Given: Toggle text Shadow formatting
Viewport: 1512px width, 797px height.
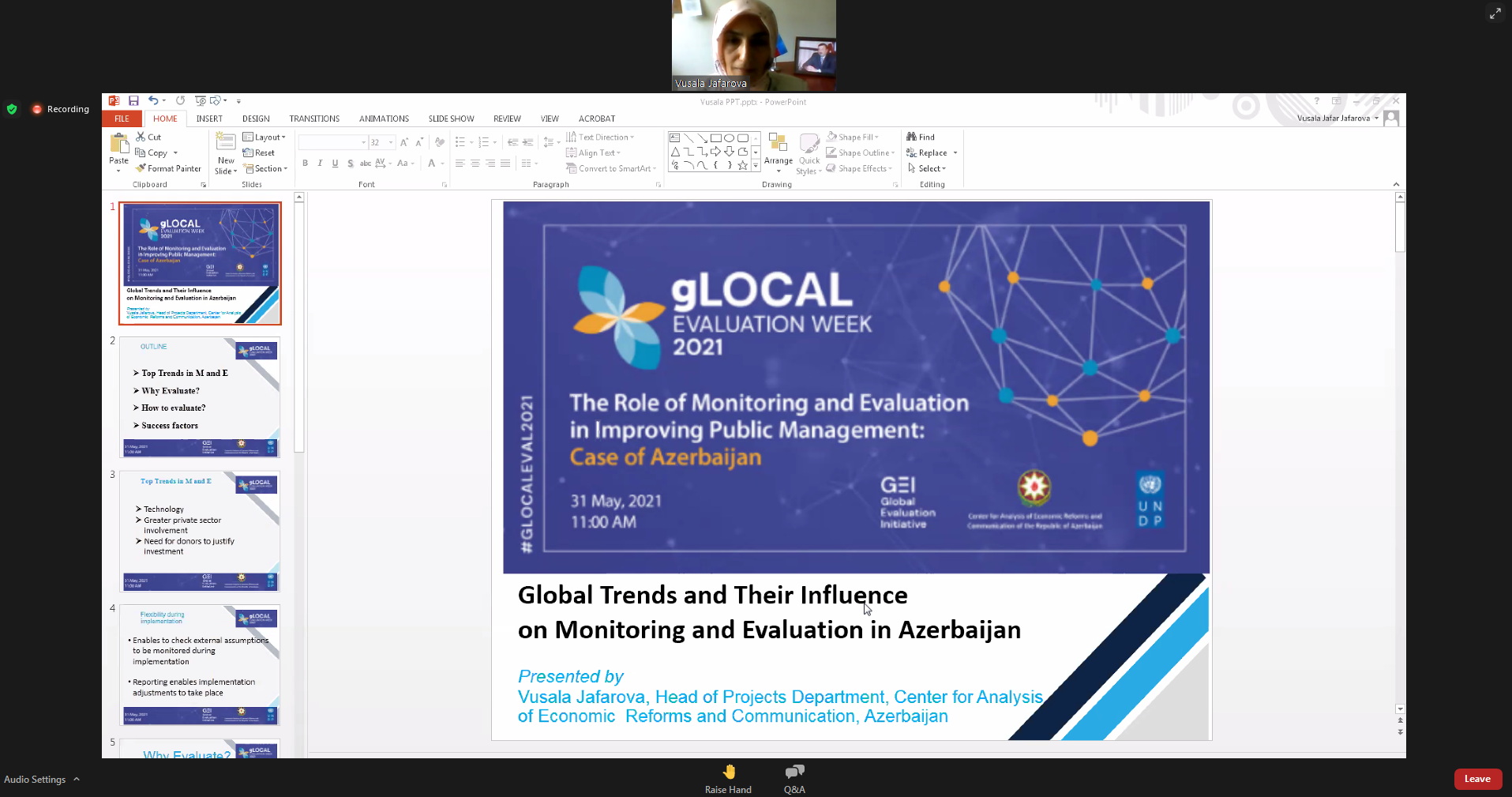Looking at the screenshot, I should tap(350, 164).
